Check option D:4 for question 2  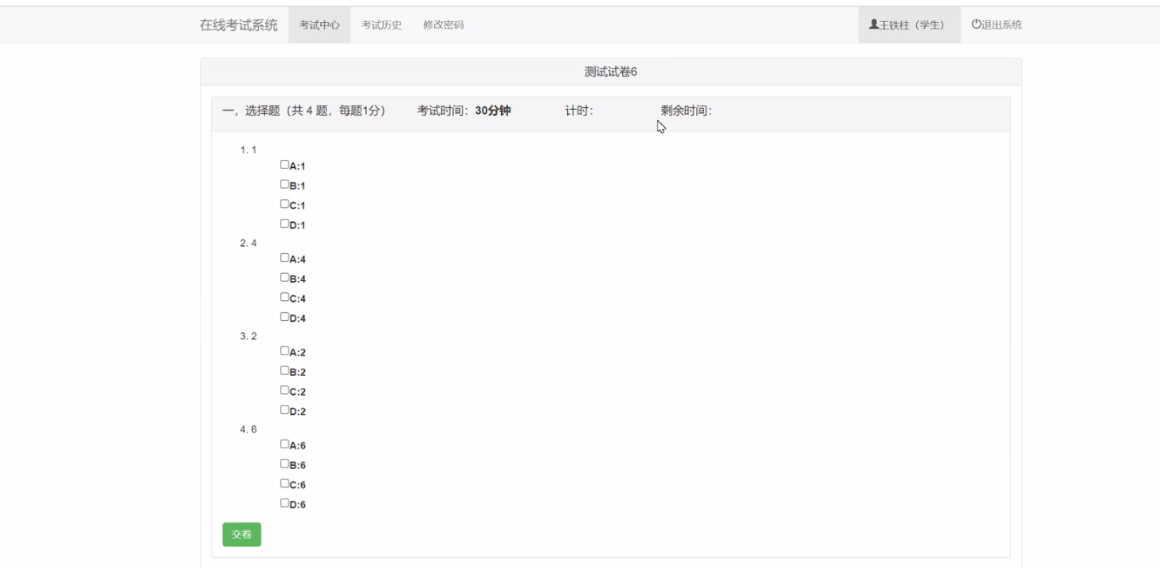[284, 317]
